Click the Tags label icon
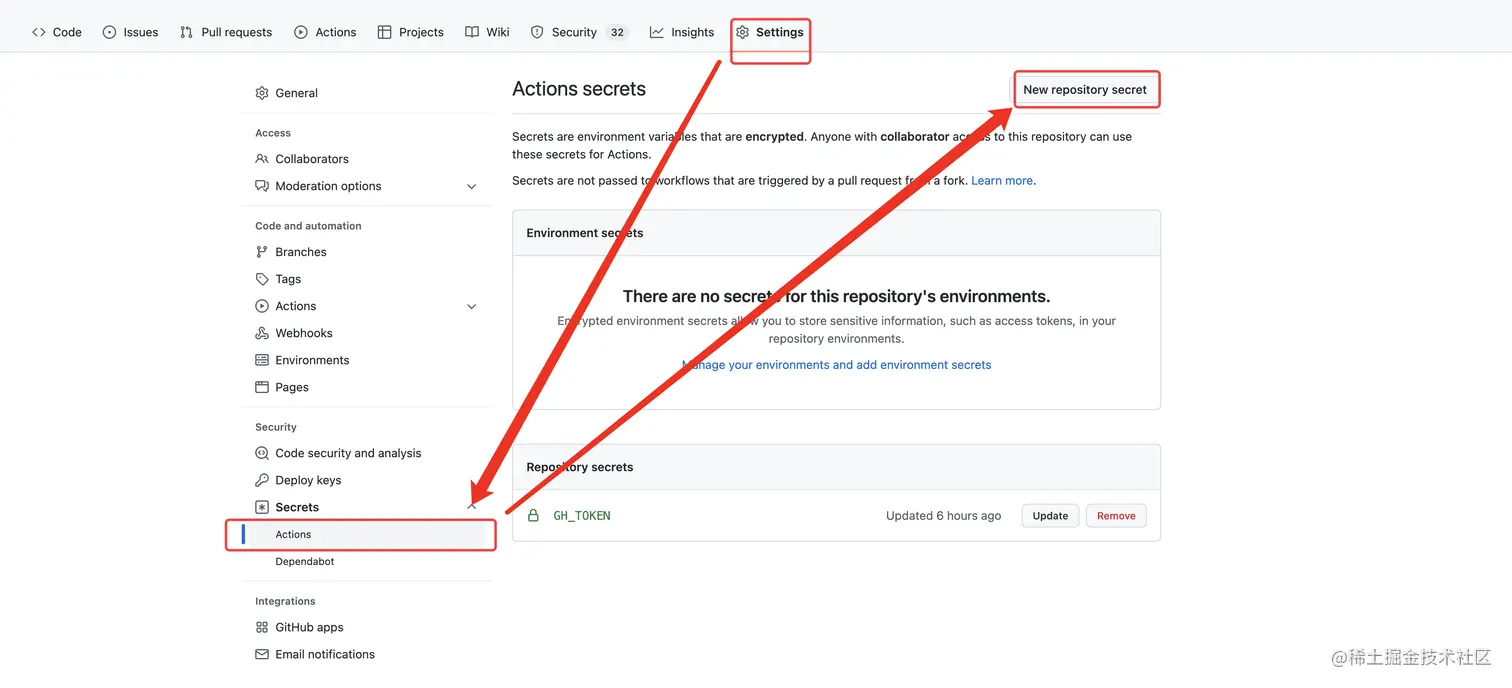This screenshot has width=1512, height=688. coord(262,279)
